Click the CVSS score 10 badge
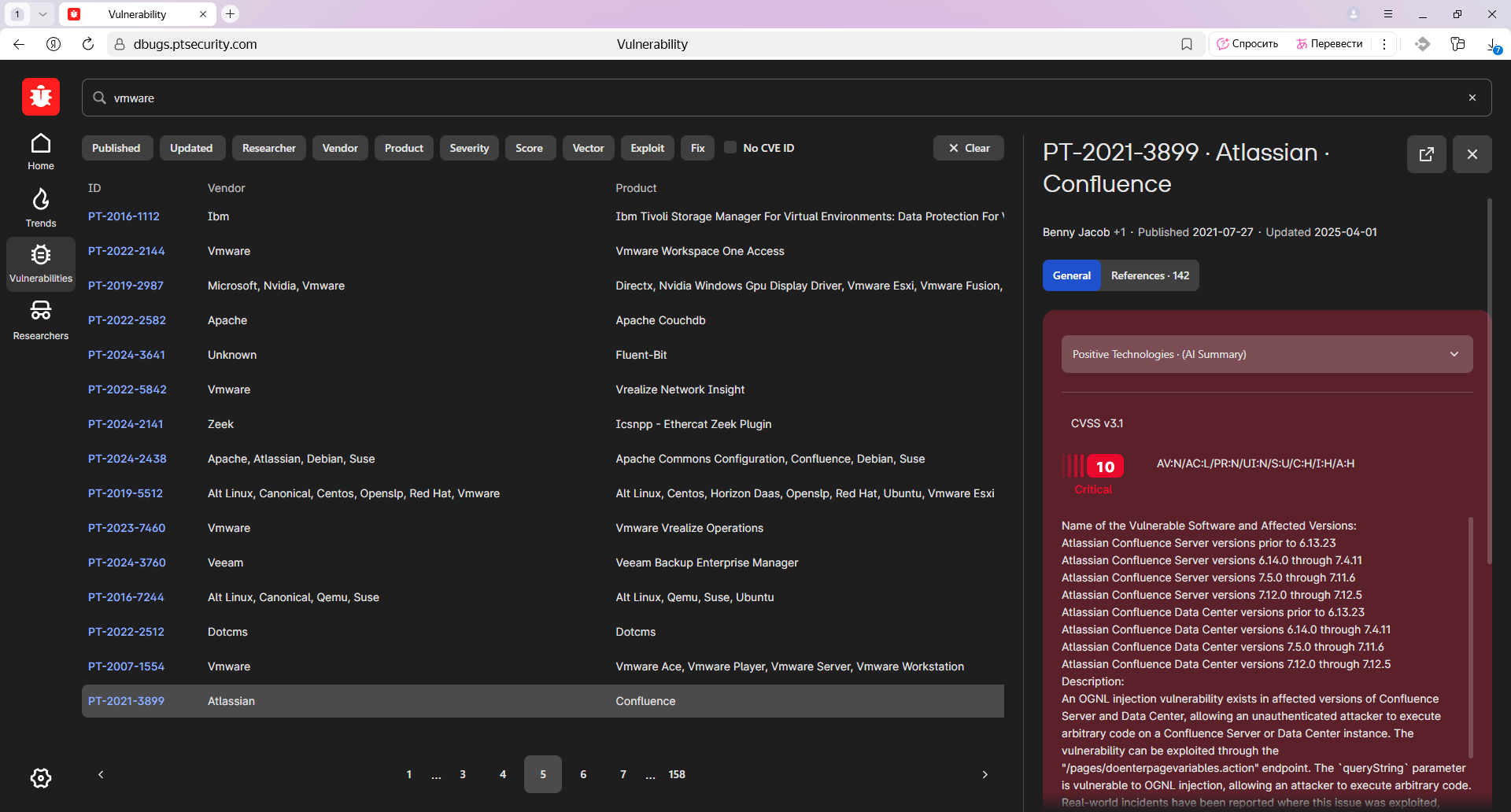This screenshot has height=812, width=1511. [x=1105, y=467]
